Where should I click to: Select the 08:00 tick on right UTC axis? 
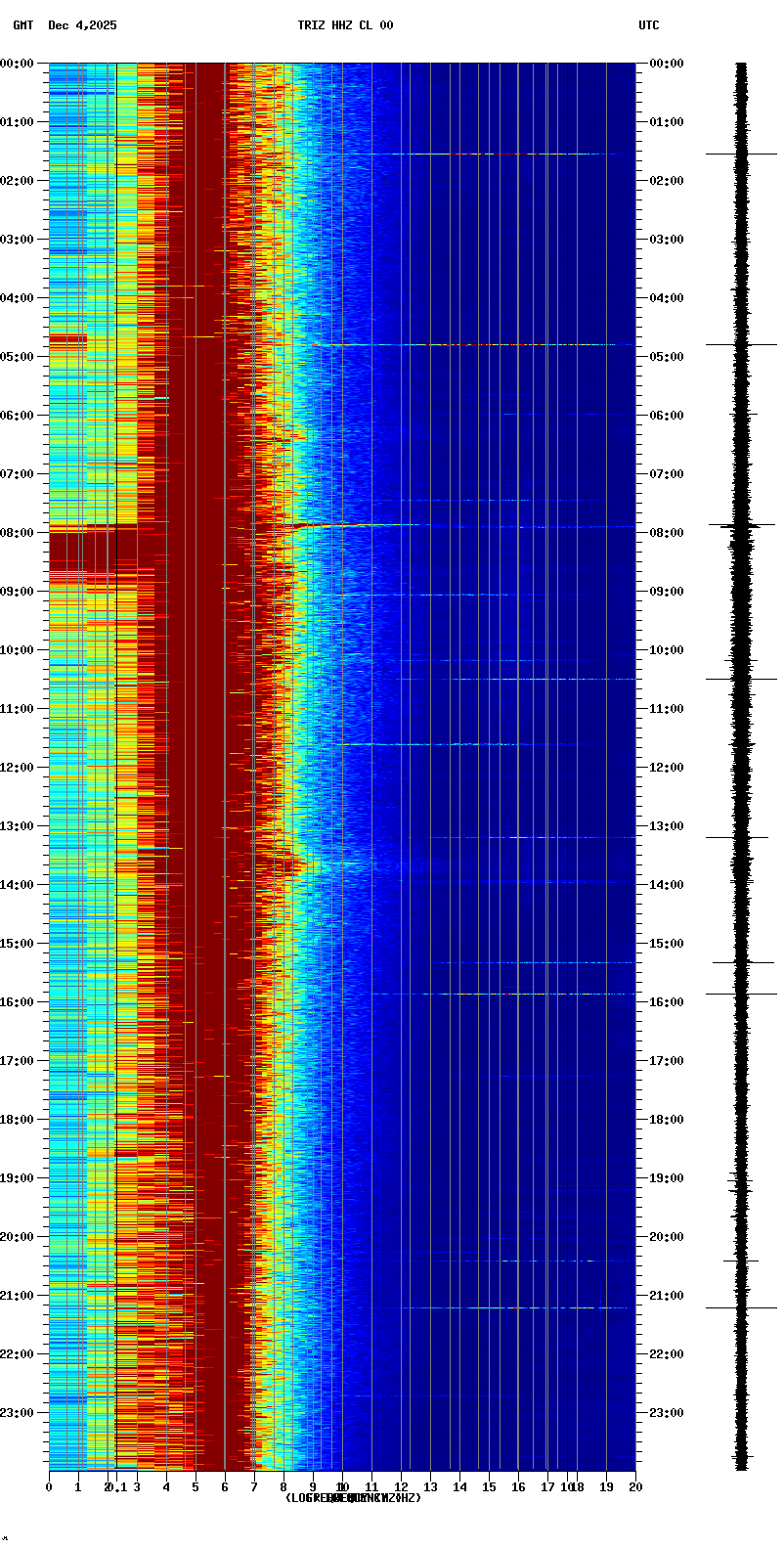(x=667, y=533)
